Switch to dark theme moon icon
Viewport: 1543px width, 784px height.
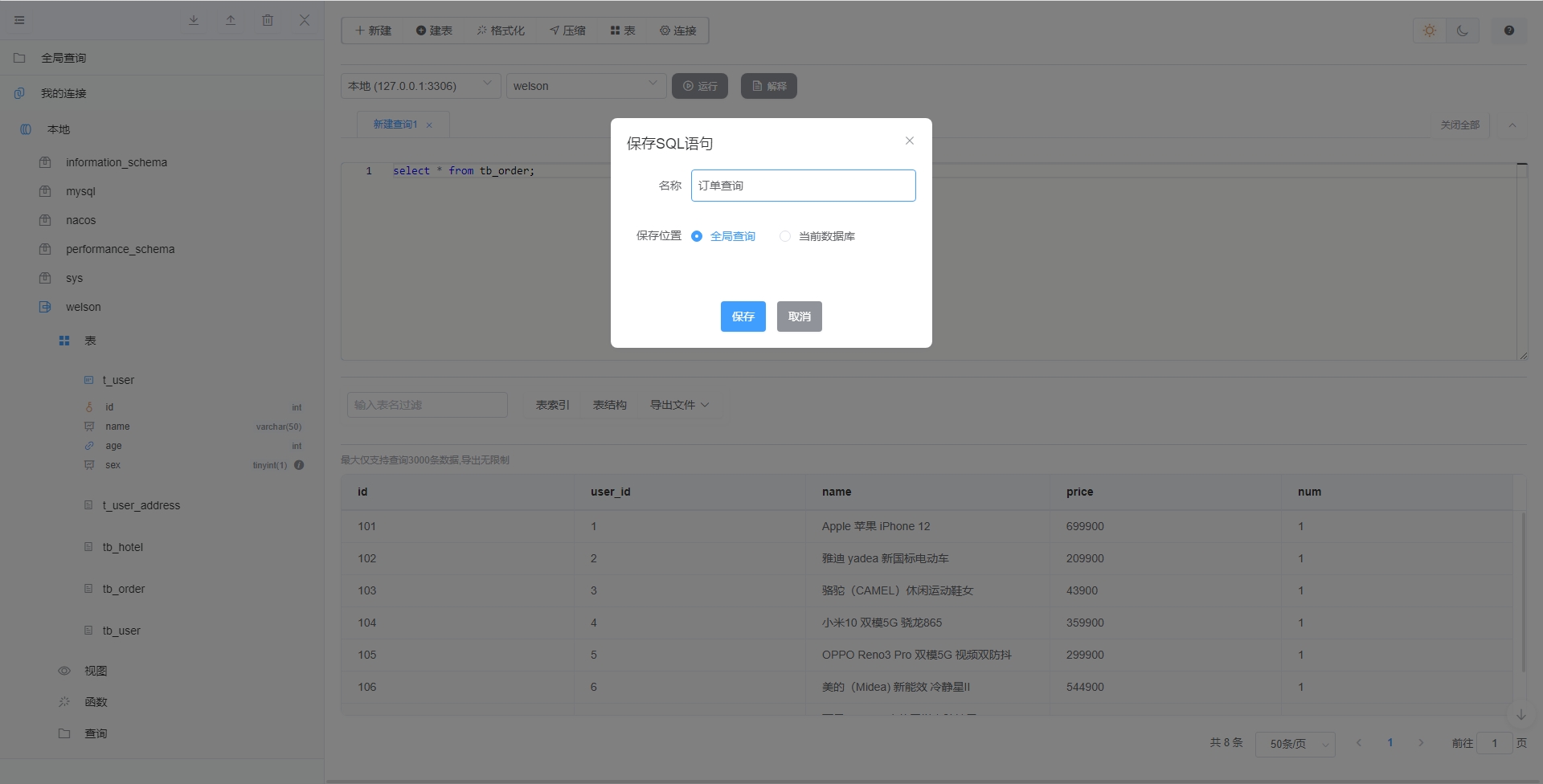click(x=1463, y=31)
